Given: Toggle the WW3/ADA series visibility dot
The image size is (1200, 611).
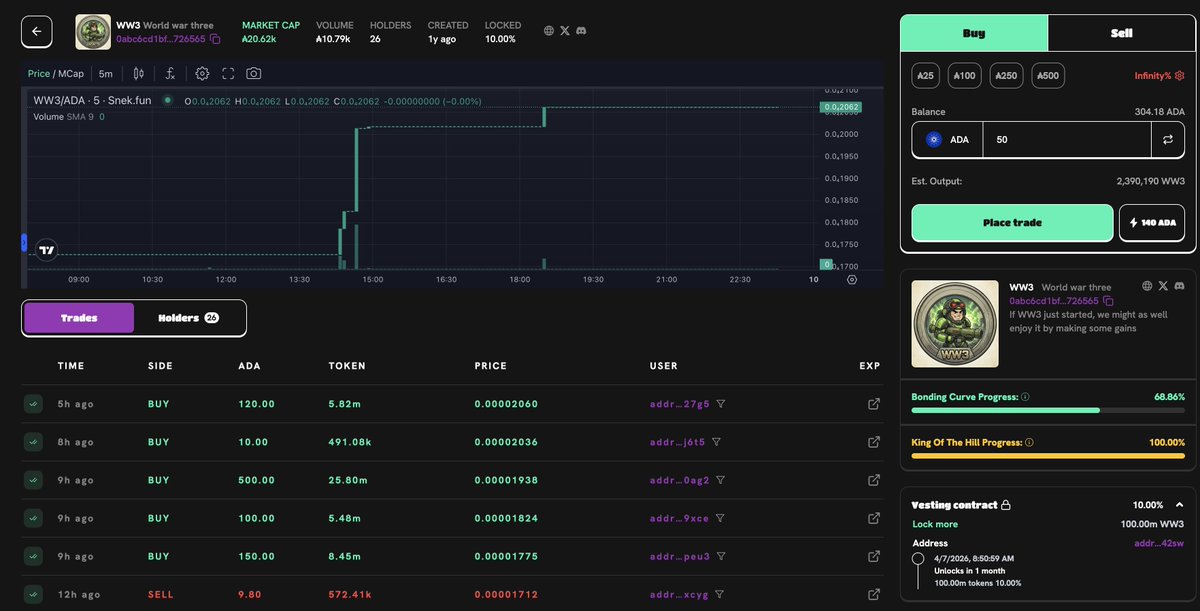Looking at the screenshot, I should (x=168, y=100).
